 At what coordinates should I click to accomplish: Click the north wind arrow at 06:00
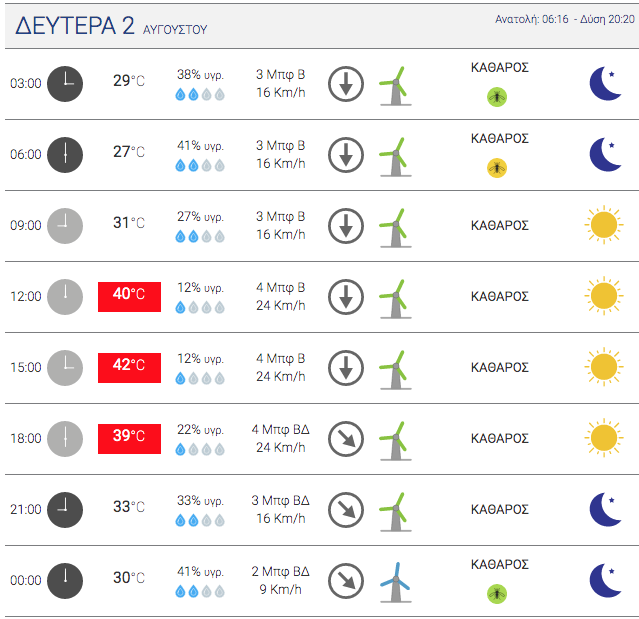click(x=346, y=154)
